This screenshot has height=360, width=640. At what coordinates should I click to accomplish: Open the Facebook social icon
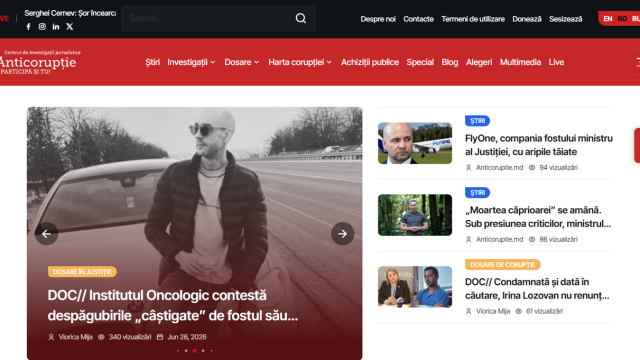[29, 27]
